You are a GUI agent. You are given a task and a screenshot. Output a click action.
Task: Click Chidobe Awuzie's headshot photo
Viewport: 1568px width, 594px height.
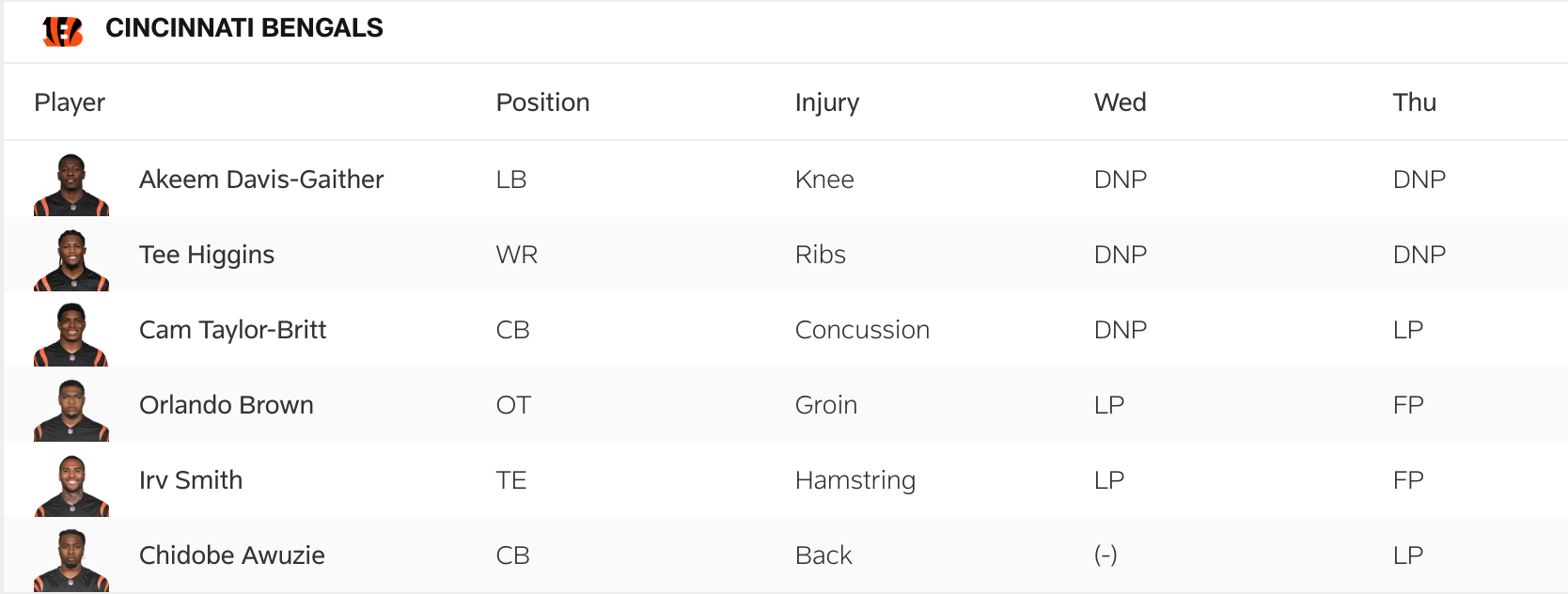click(71, 561)
